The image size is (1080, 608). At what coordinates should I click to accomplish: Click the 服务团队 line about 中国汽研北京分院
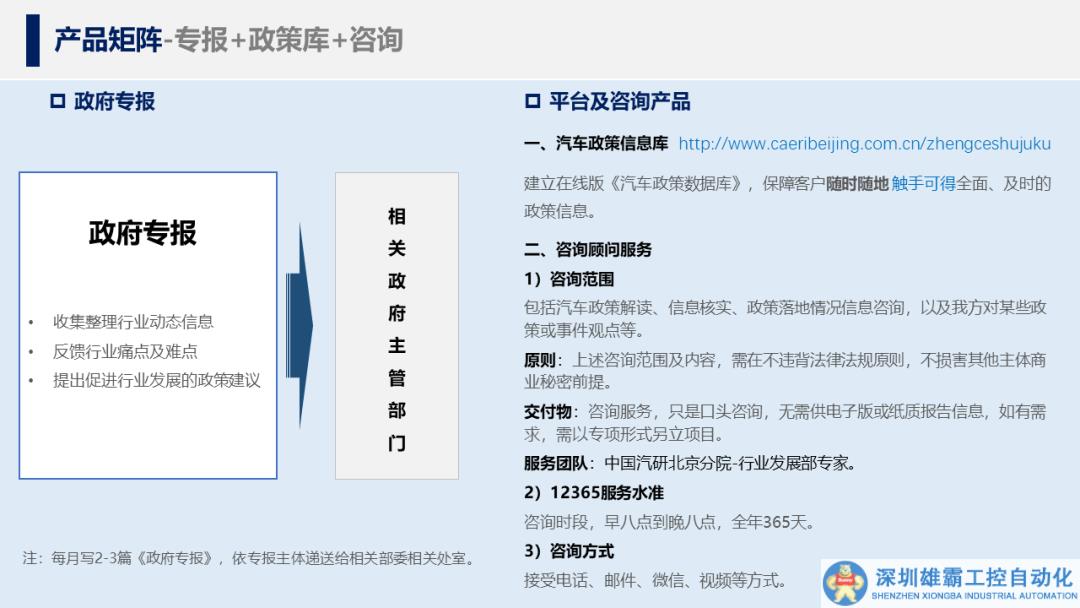click(x=689, y=463)
